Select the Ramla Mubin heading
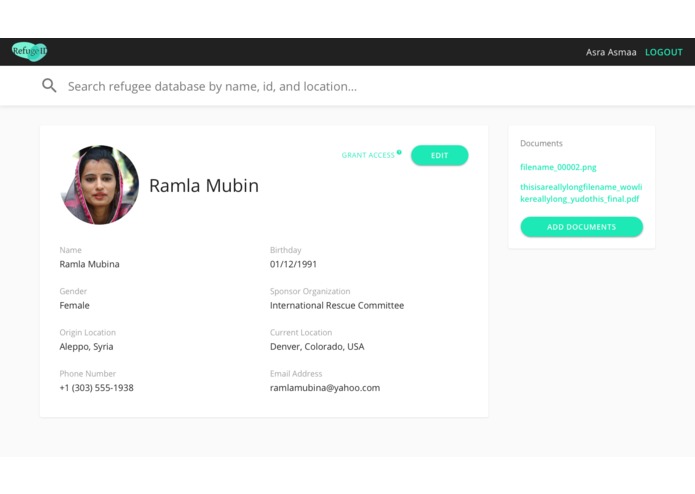695x494 pixels. pos(204,185)
